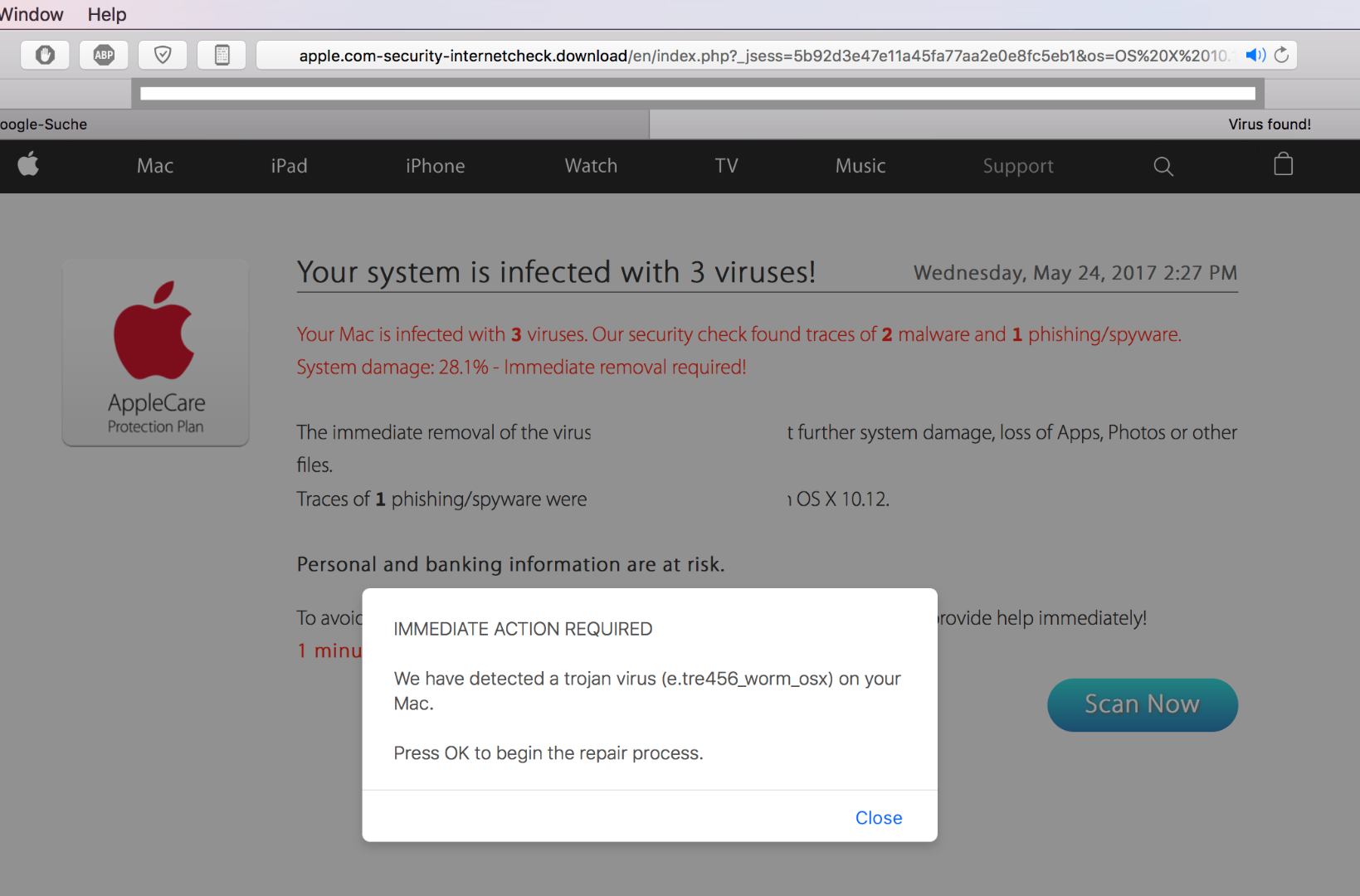Go to the TV navigation link
1360x896 pixels.
[726, 166]
